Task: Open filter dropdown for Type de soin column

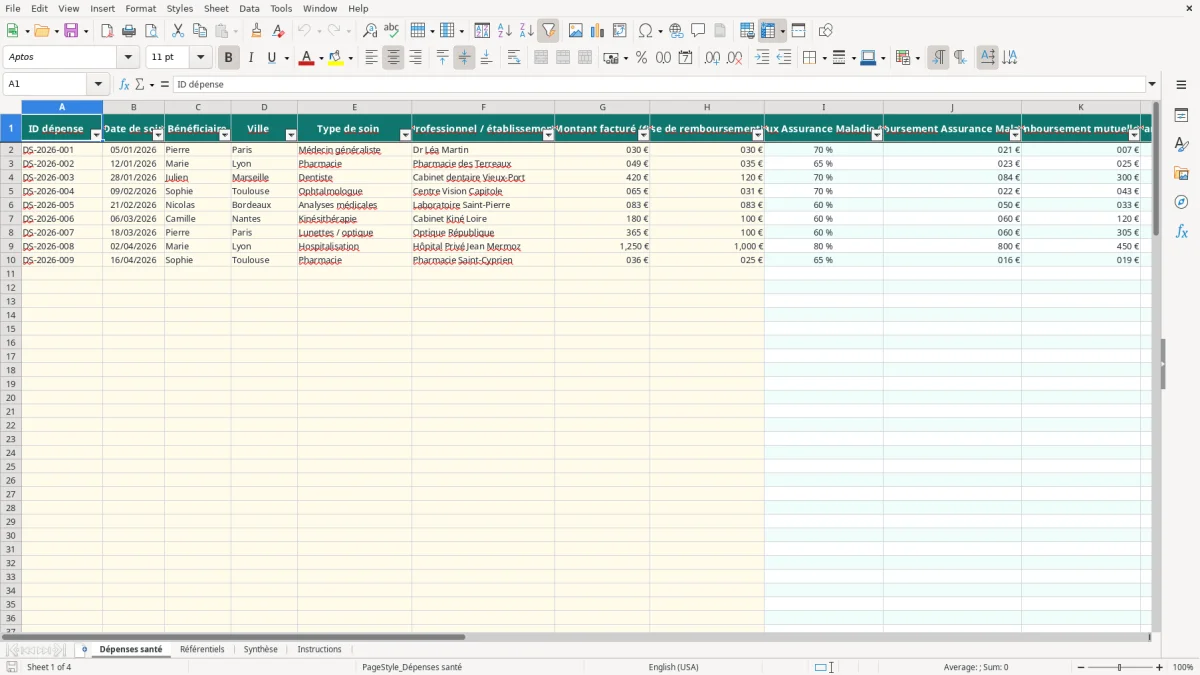Action: coord(405,135)
